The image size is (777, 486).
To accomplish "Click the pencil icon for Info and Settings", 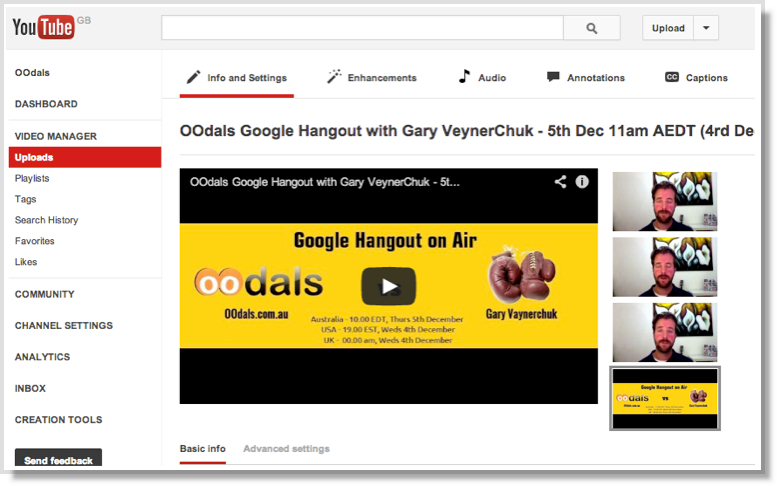I will click(193, 77).
